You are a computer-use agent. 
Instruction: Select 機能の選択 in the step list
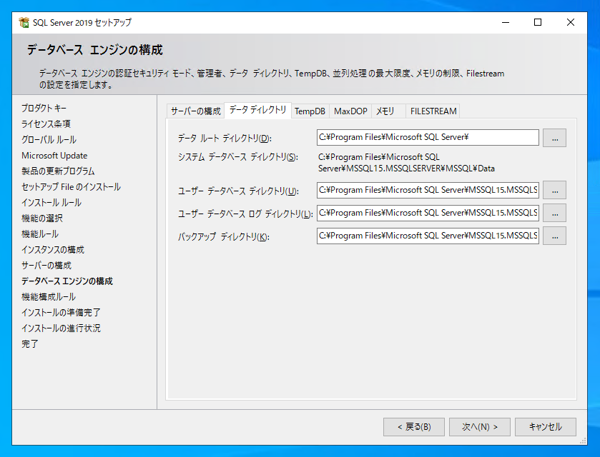point(42,218)
